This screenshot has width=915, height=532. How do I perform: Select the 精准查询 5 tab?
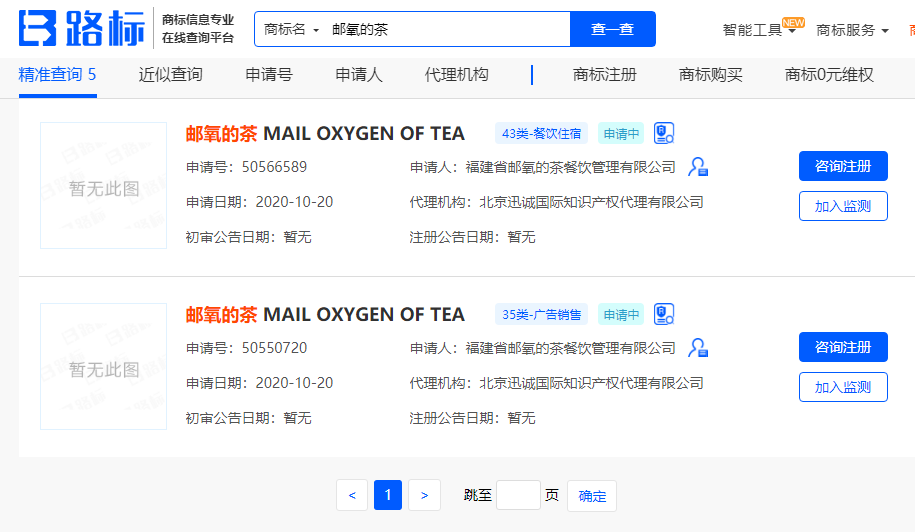pyautogui.click(x=57, y=75)
